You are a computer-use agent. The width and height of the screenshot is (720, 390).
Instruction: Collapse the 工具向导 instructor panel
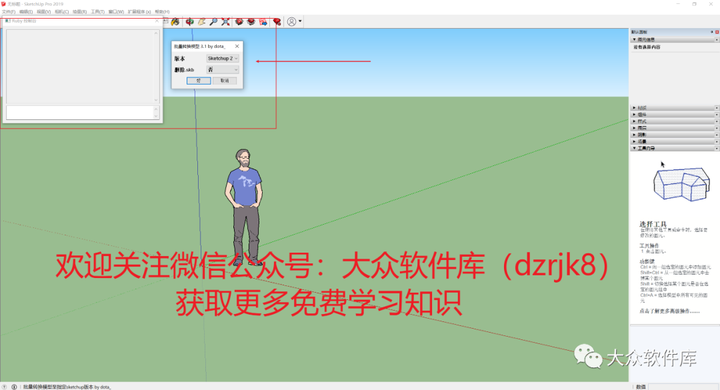click(x=674, y=148)
